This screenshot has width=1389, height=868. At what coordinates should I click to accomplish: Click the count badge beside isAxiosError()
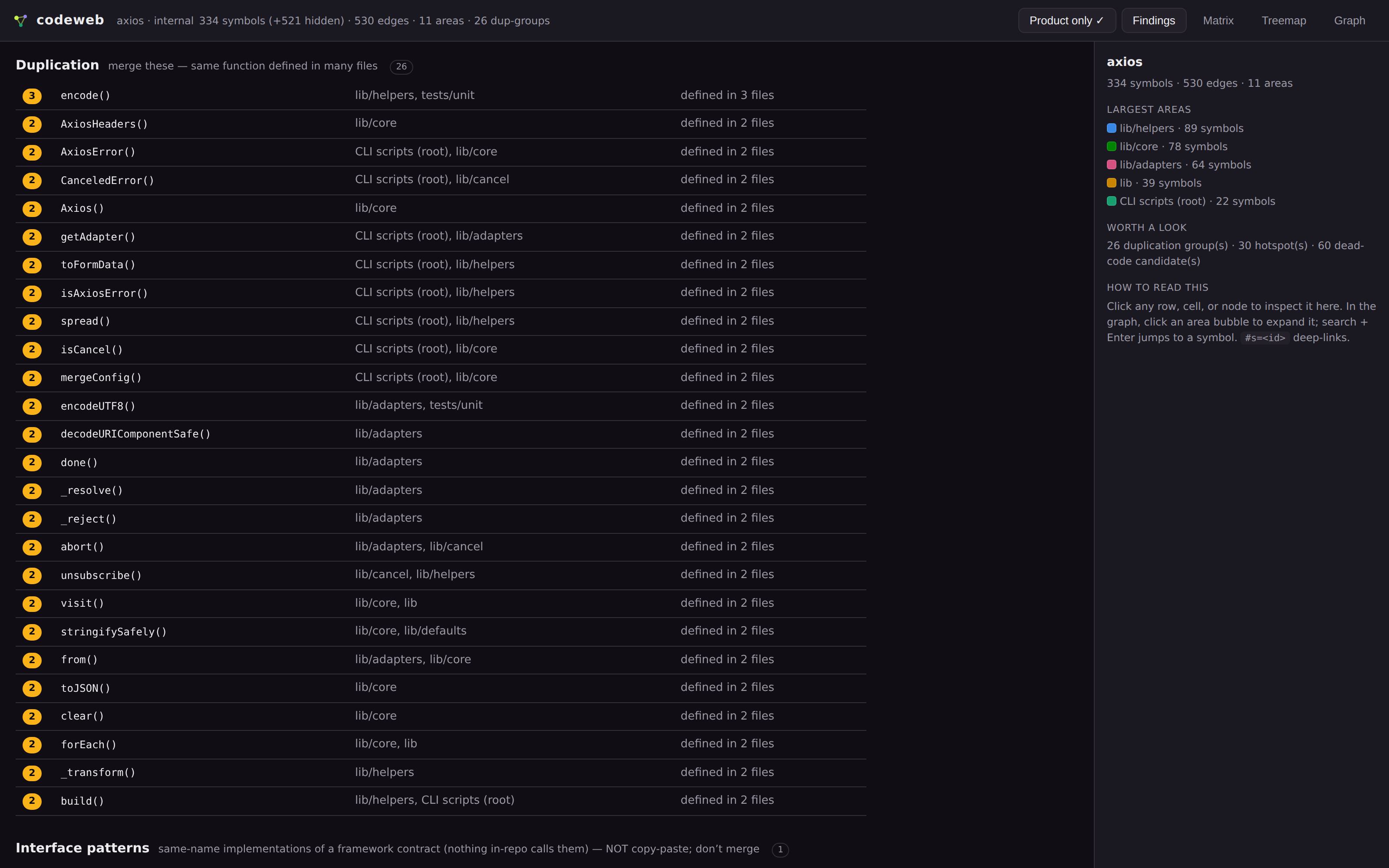[32, 293]
